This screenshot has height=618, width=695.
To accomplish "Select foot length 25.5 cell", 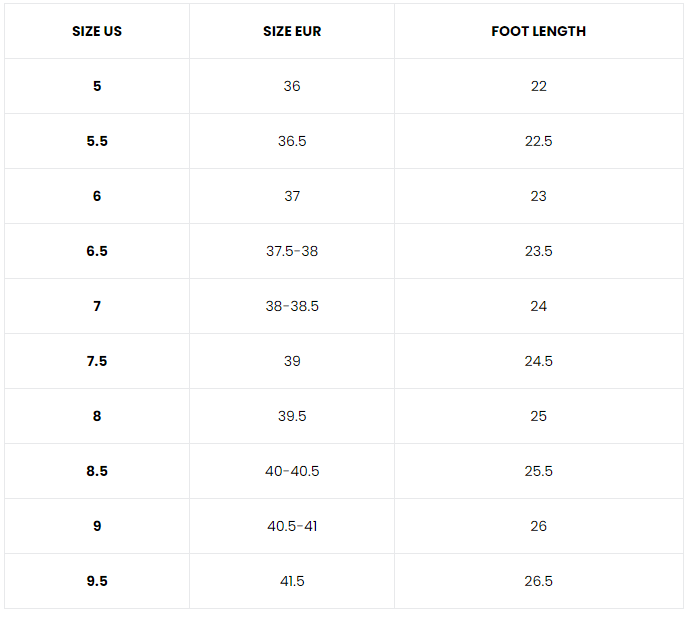I will point(538,471).
